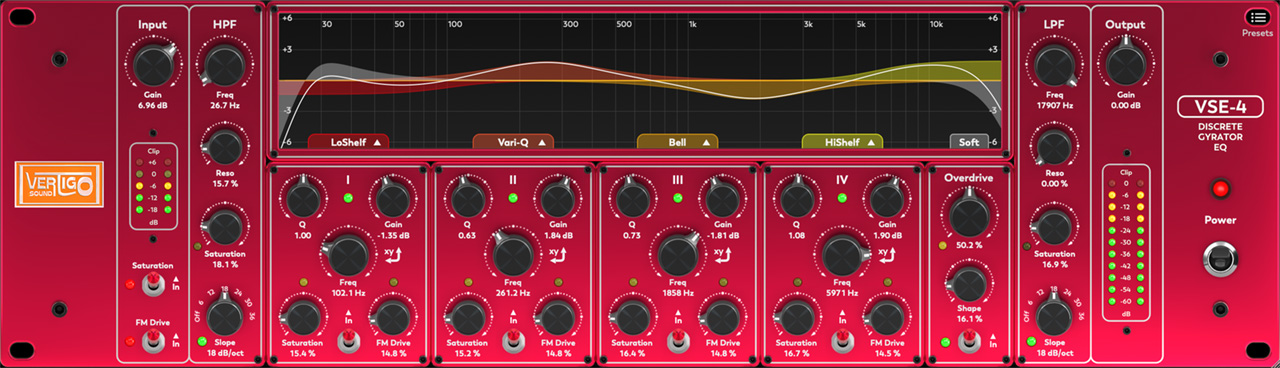Click the Presets label
This screenshot has width=1280, height=368.
1257,33
